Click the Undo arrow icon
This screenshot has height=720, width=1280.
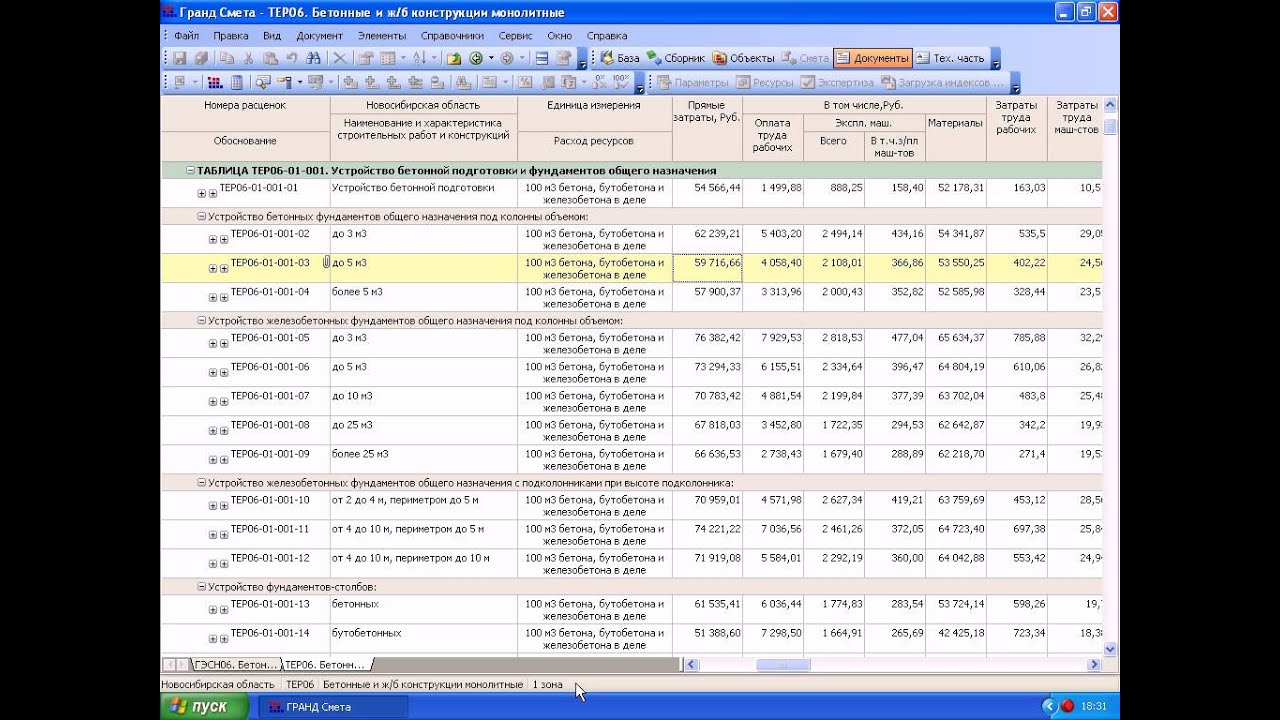click(x=291, y=58)
